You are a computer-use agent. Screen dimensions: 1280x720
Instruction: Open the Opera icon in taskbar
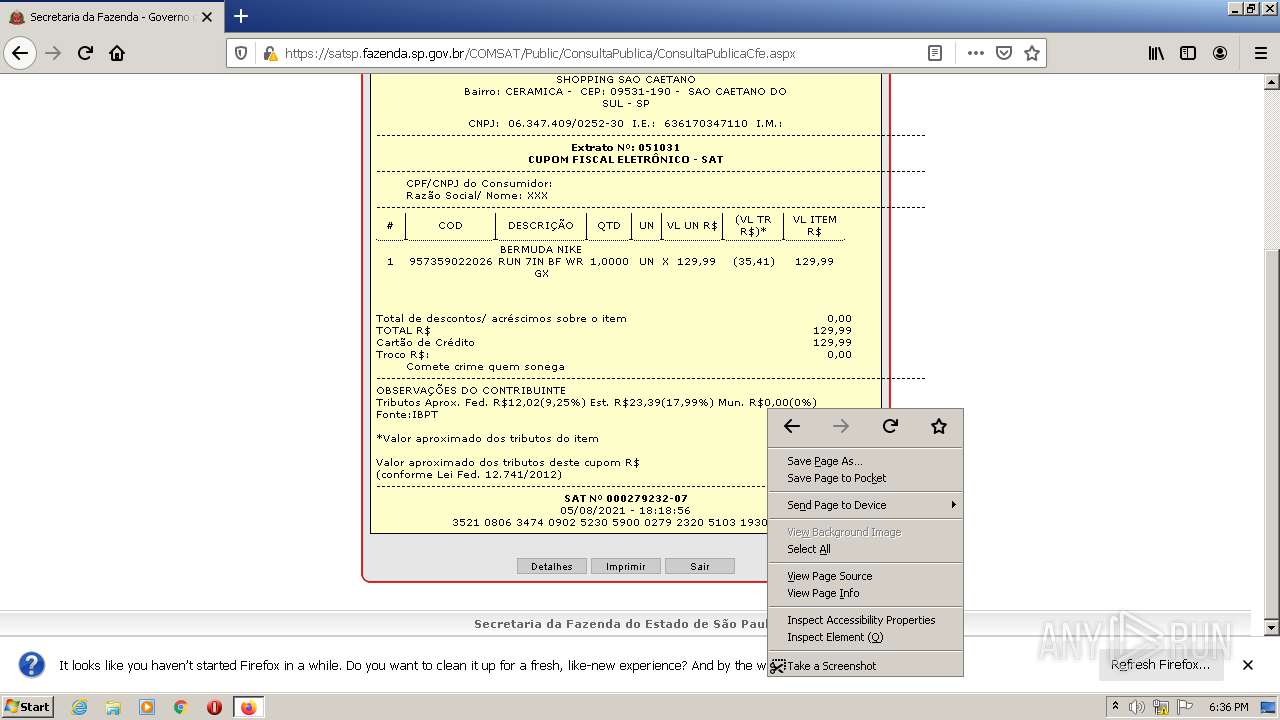click(x=214, y=707)
